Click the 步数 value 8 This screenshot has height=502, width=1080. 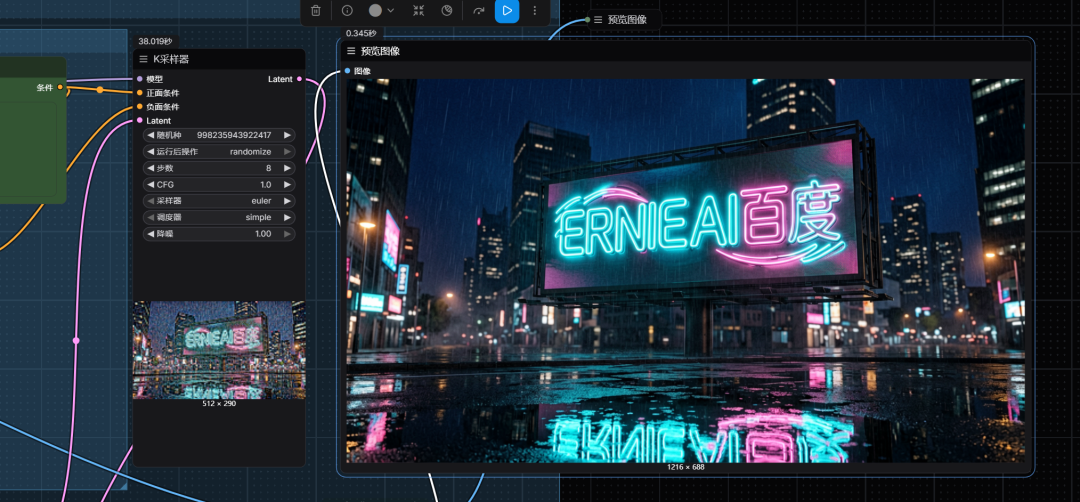click(269, 168)
